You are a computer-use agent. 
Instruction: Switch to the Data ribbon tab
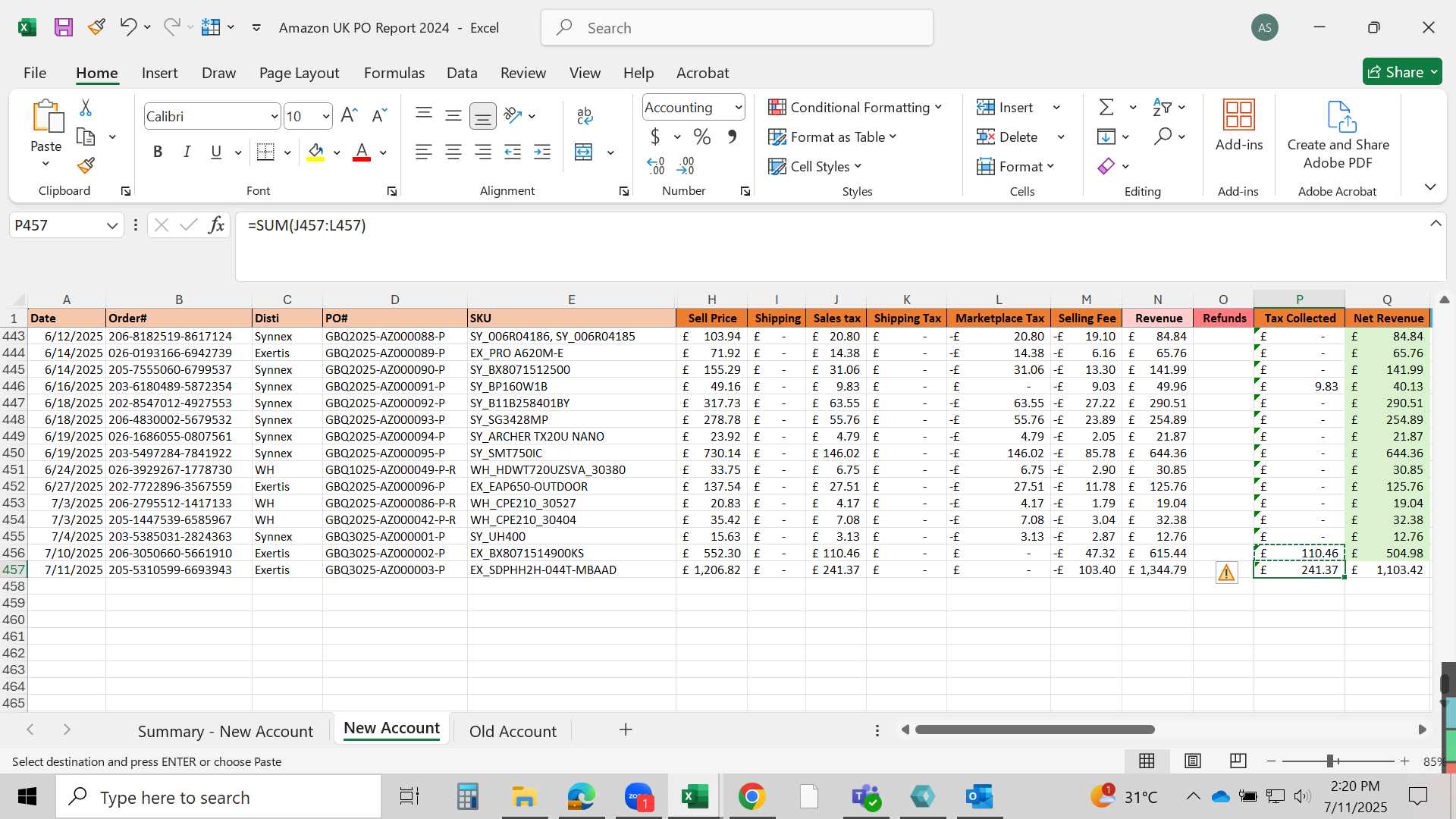pos(462,73)
